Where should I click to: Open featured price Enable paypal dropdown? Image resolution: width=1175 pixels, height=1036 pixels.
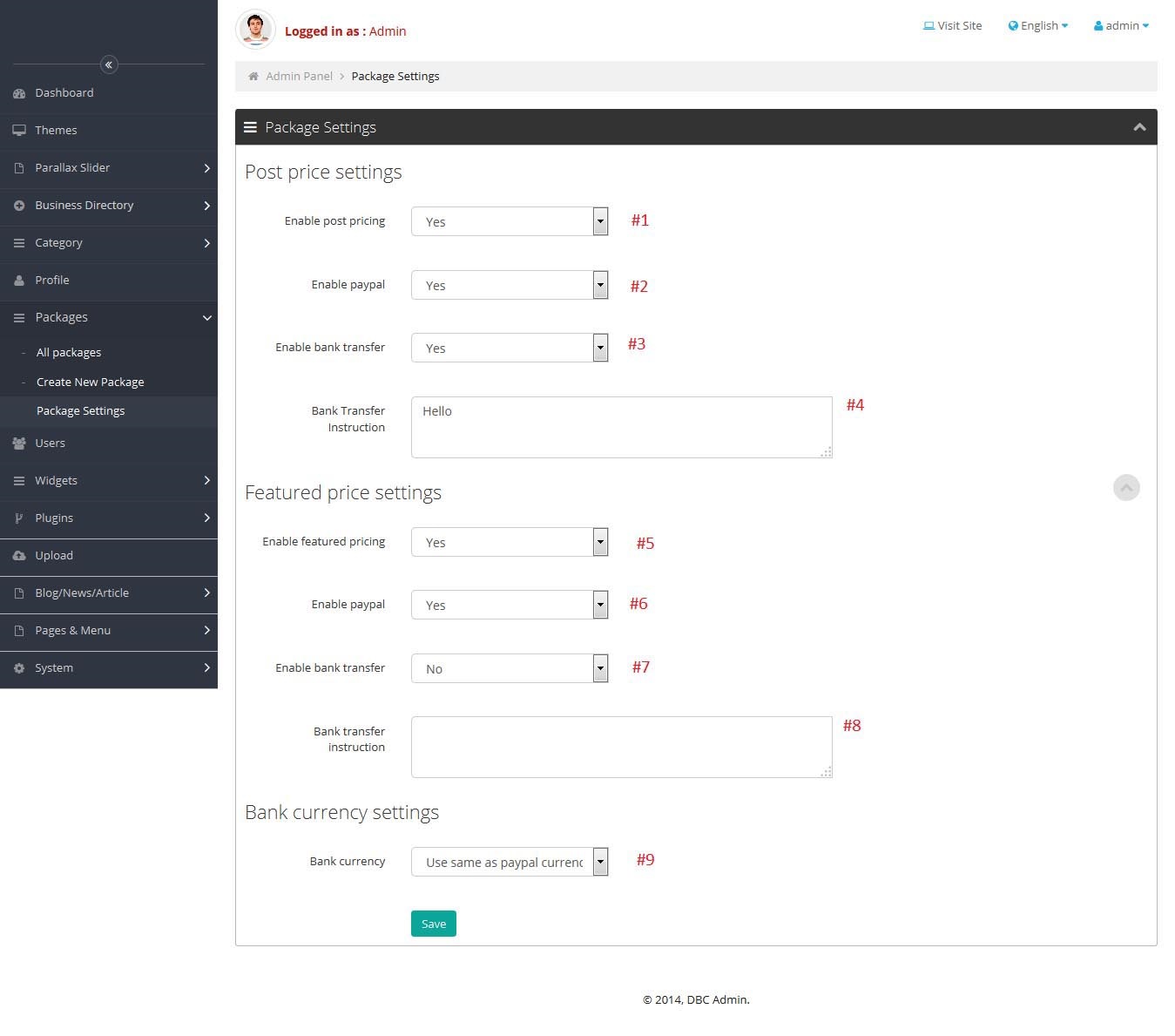click(510, 605)
